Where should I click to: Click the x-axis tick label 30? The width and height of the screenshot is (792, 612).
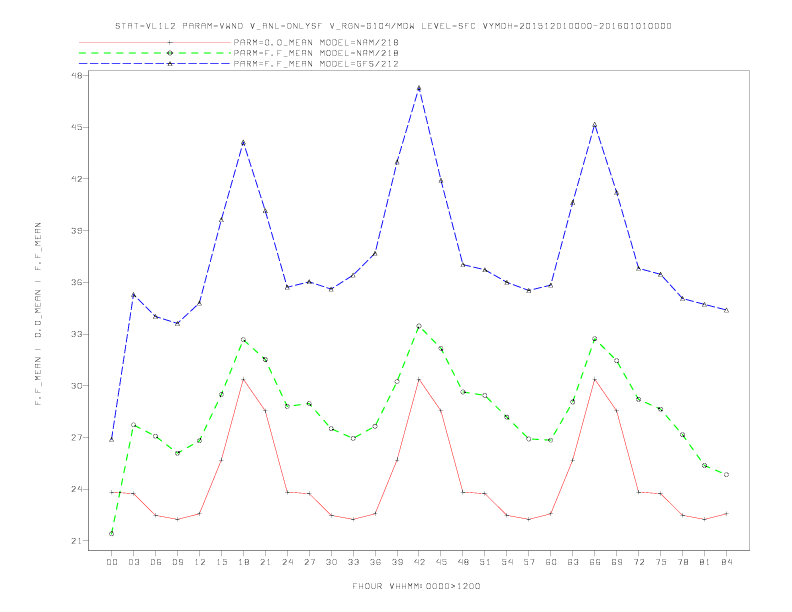tap(331, 562)
